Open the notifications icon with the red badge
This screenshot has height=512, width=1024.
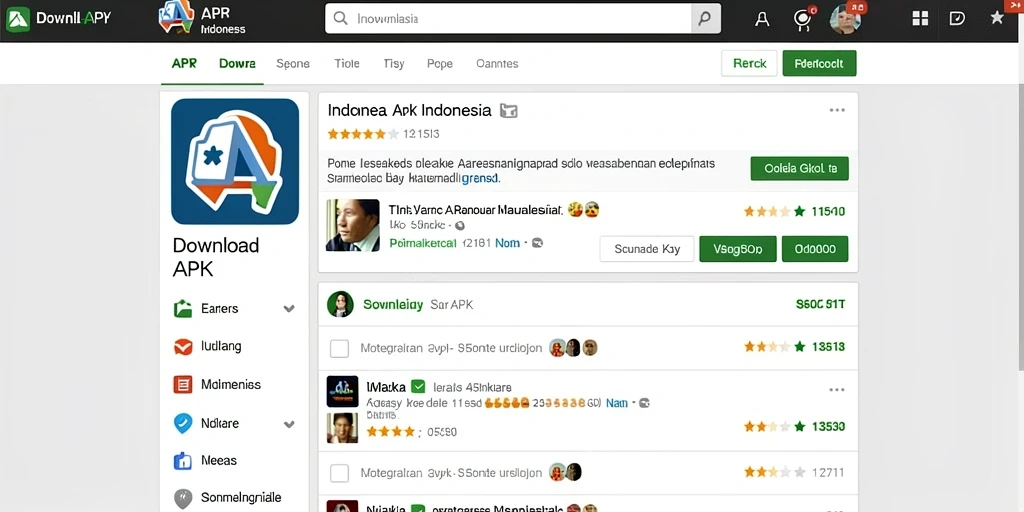[x=803, y=18]
